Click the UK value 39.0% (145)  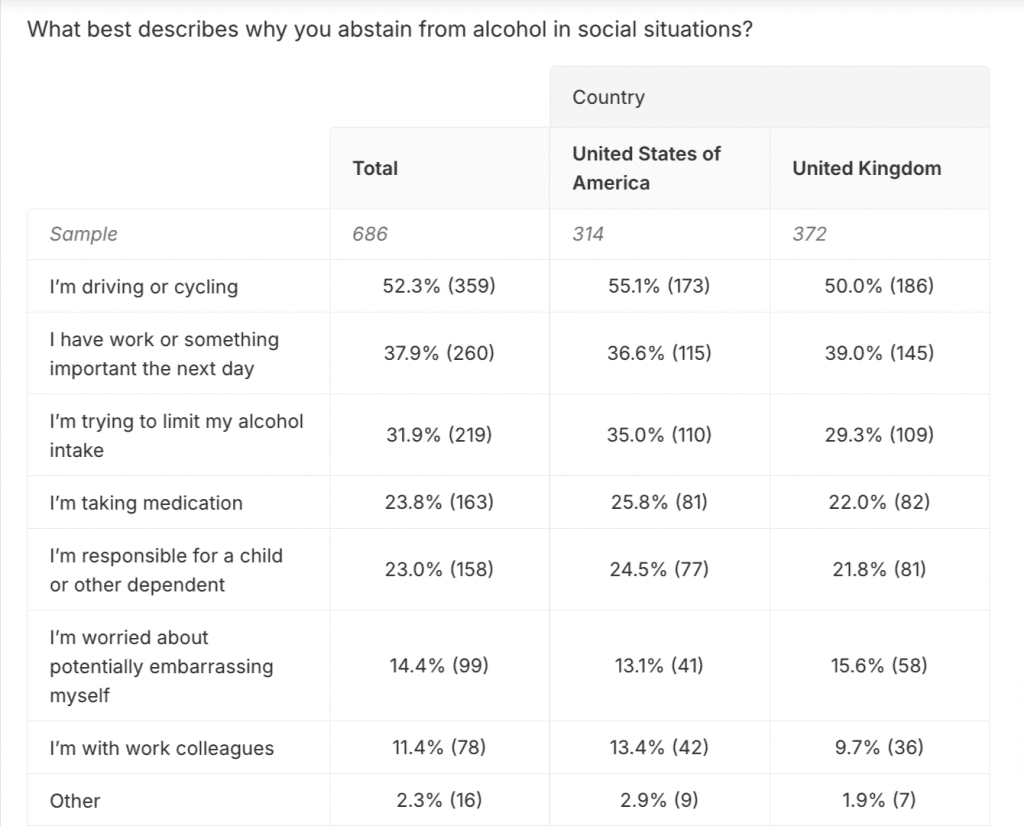[x=879, y=354]
